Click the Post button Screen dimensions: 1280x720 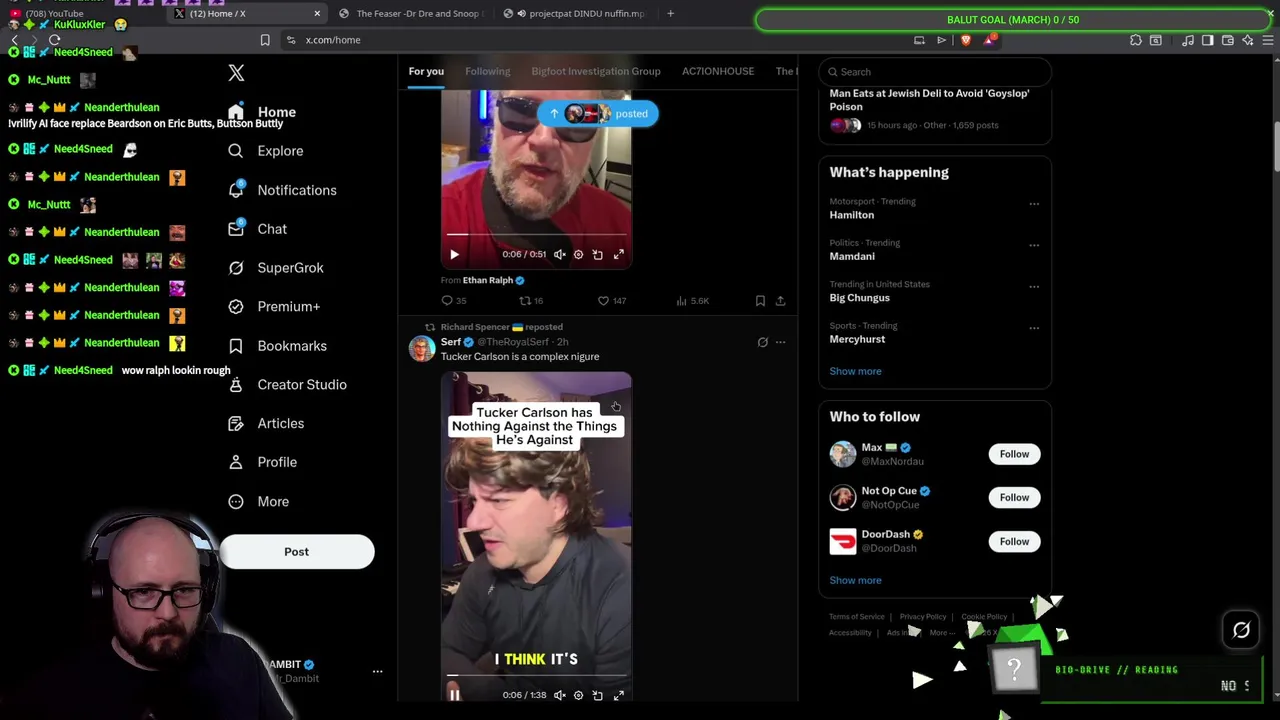(296, 552)
